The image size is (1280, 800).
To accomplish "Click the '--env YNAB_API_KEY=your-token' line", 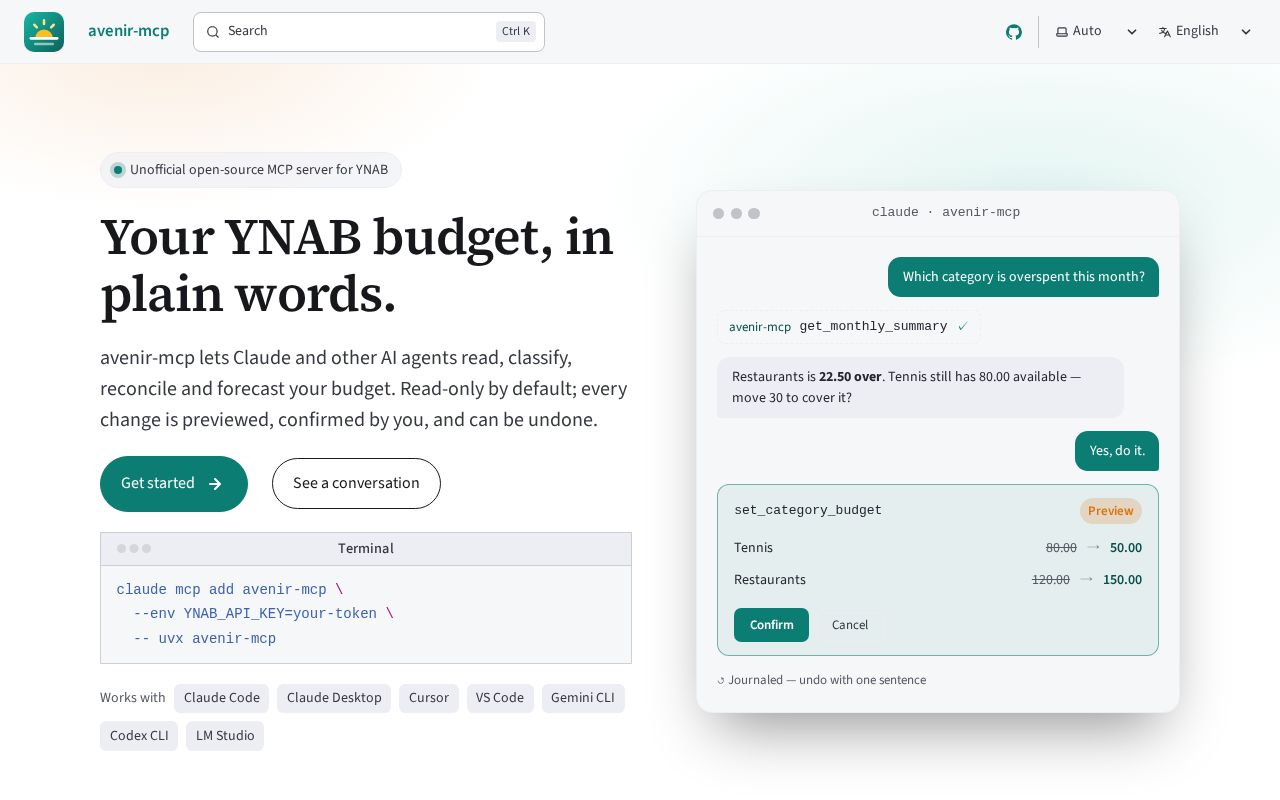I will coord(263,614).
